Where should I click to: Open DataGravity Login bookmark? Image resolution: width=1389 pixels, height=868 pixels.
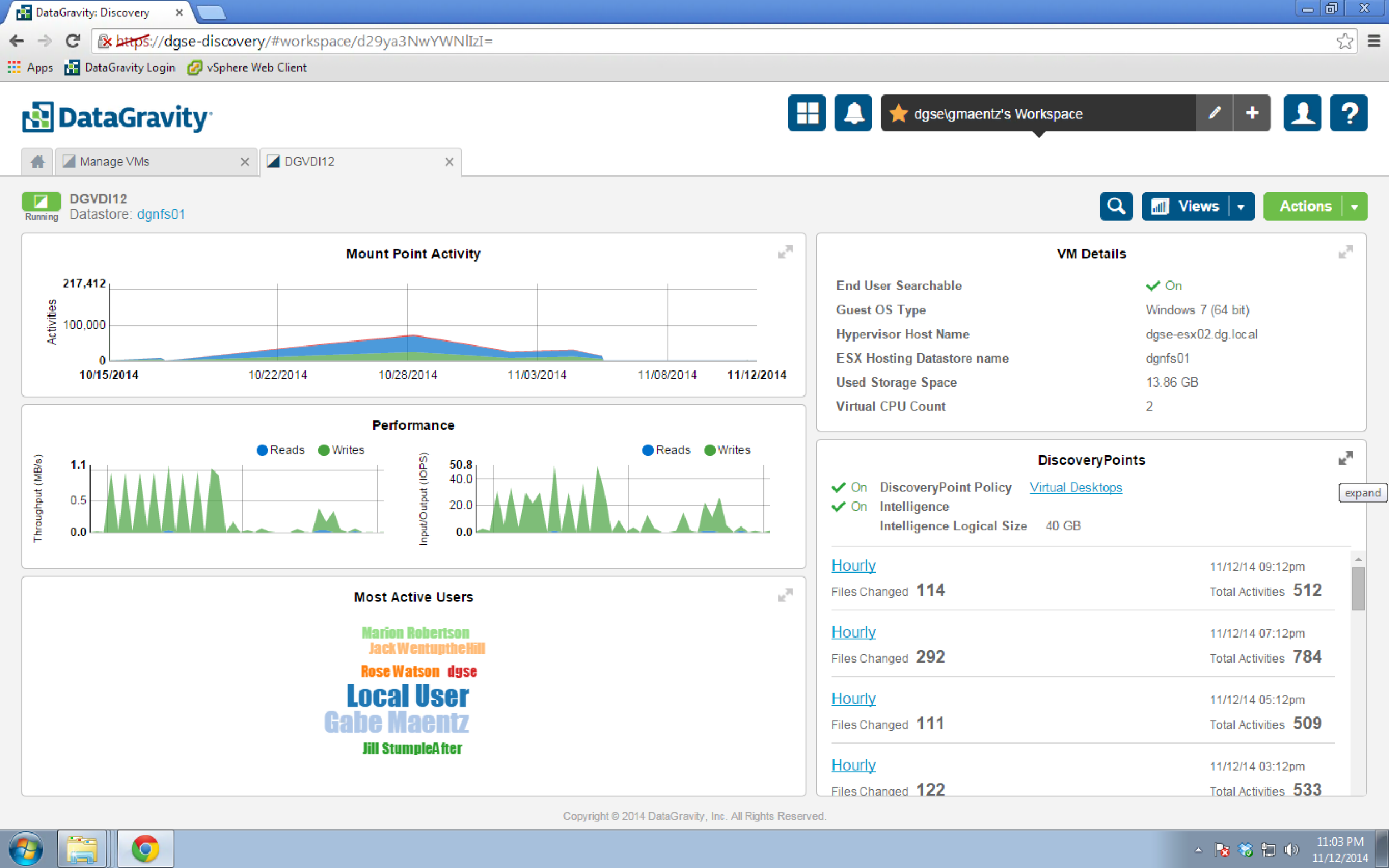point(120,67)
